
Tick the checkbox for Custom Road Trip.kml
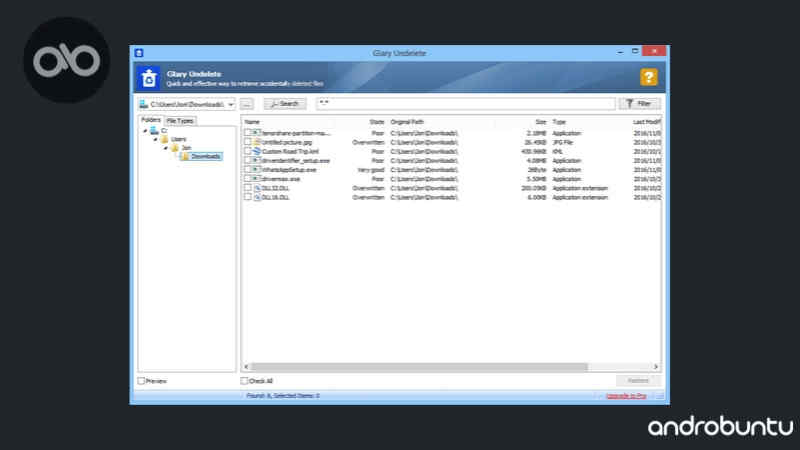(x=247, y=151)
